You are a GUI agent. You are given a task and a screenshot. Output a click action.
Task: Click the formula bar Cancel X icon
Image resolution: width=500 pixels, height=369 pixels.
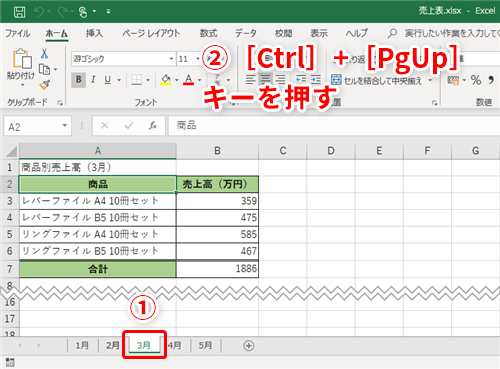coord(105,126)
